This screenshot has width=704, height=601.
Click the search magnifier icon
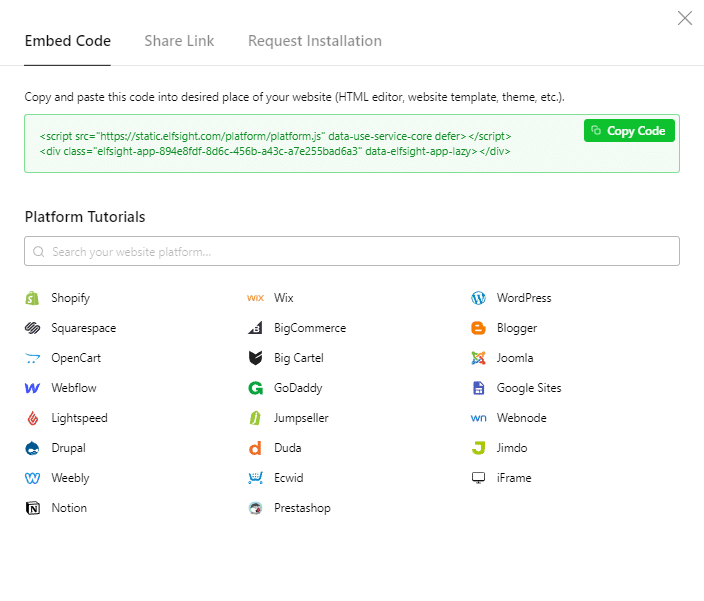39,252
